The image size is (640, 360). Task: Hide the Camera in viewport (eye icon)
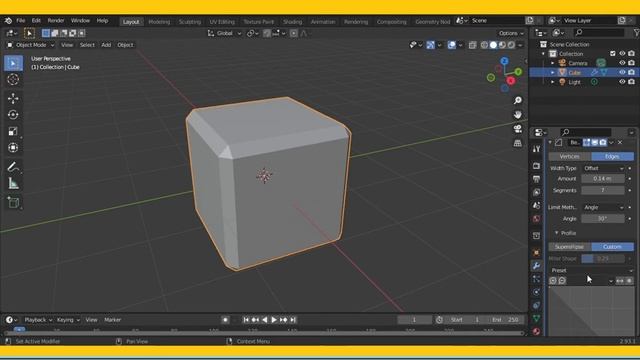coord(622,63)
